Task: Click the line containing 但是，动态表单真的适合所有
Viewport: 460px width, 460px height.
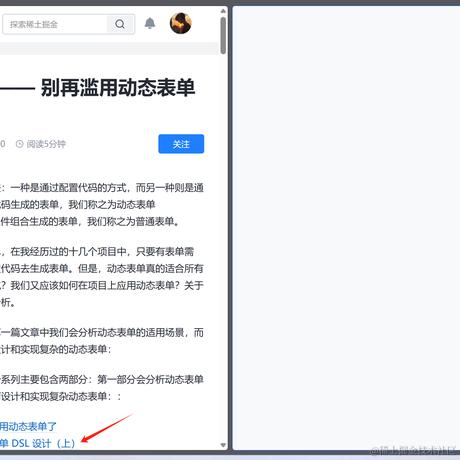Action: 102,268
